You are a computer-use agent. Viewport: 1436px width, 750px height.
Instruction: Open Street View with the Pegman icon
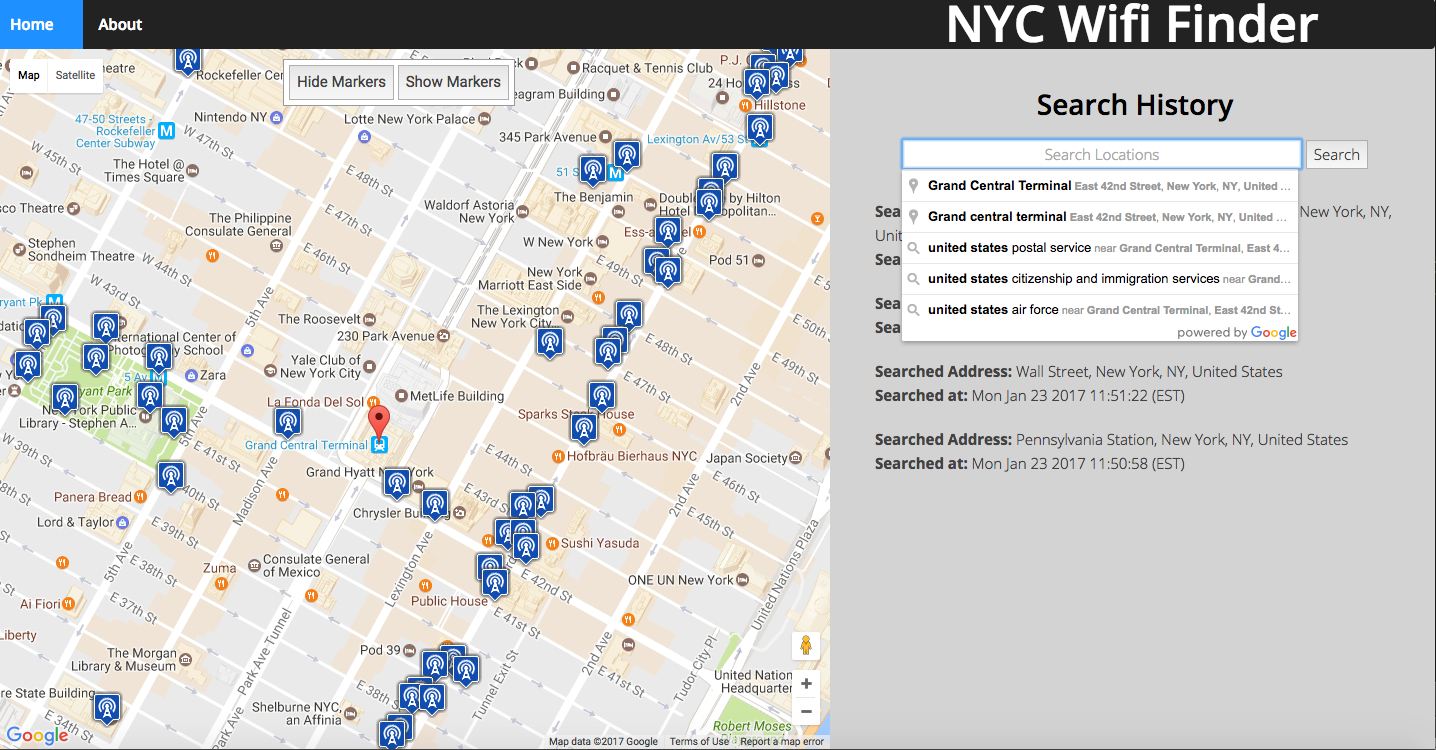point(805,646)
